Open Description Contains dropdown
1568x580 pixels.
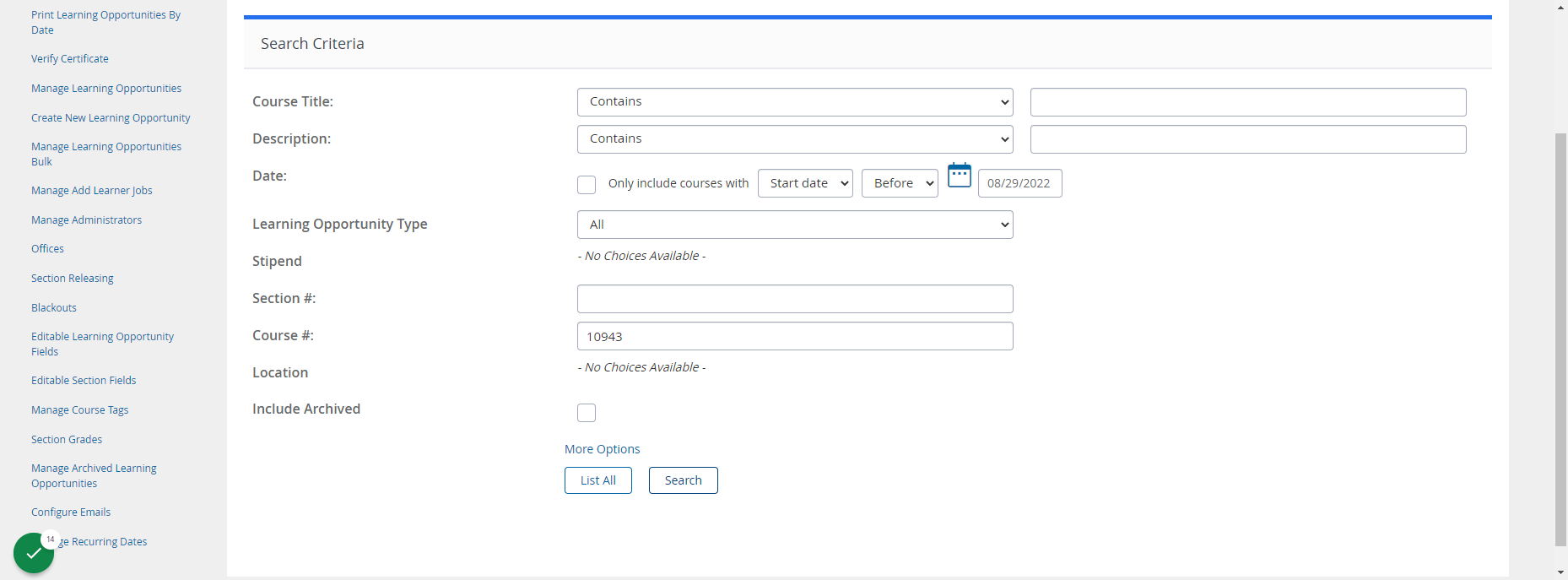[795, 139]
